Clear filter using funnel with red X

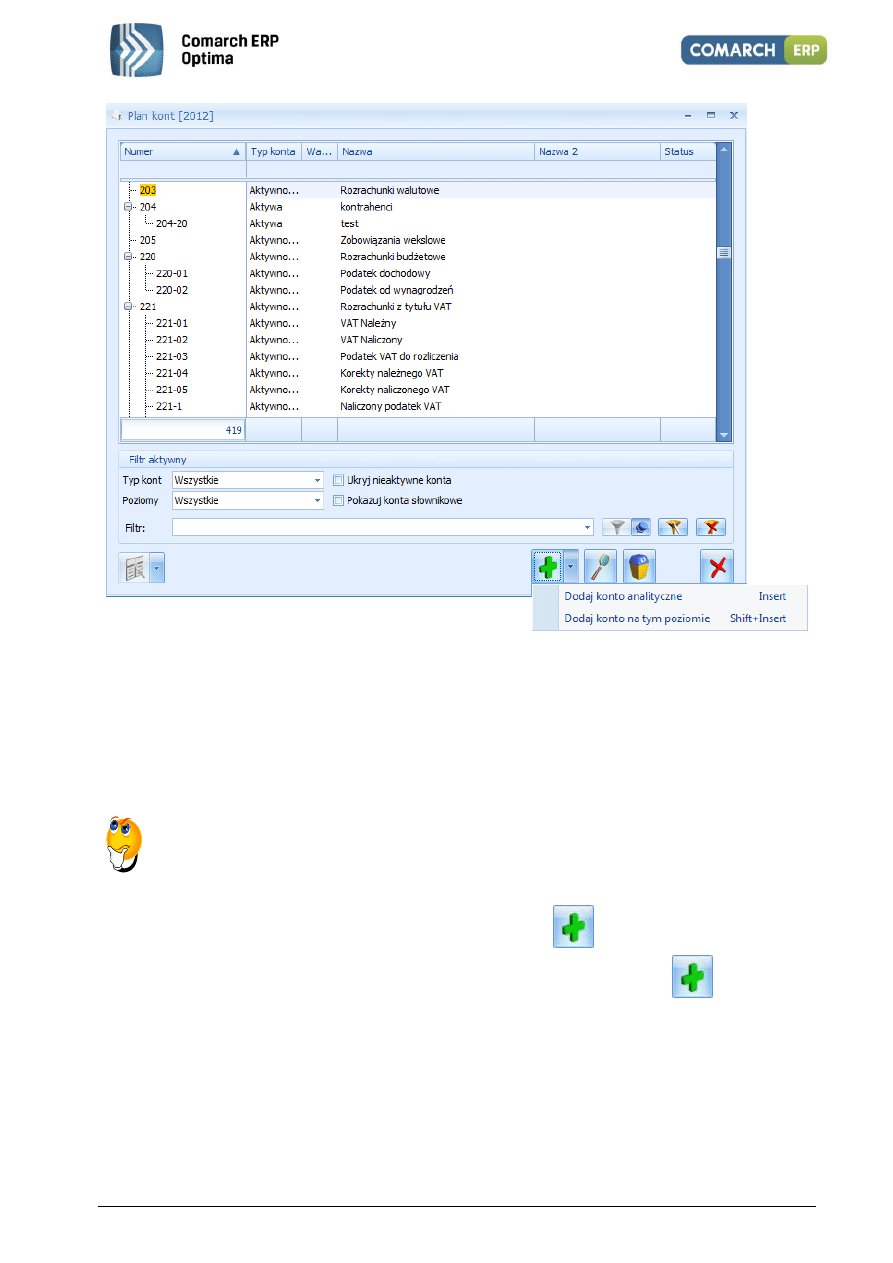click(x=712, y=527)
